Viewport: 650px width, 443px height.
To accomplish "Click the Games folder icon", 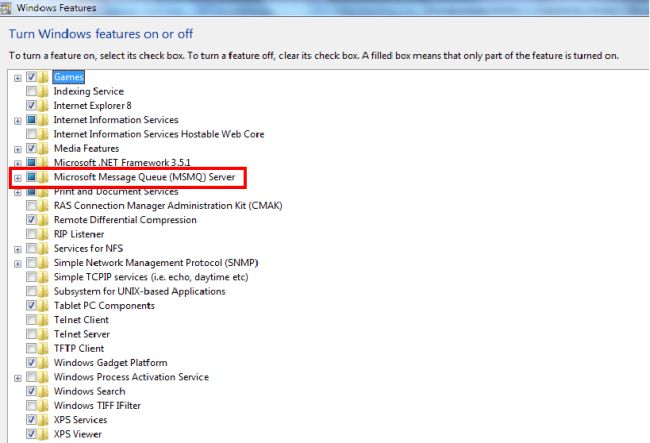I will (43, 77).
